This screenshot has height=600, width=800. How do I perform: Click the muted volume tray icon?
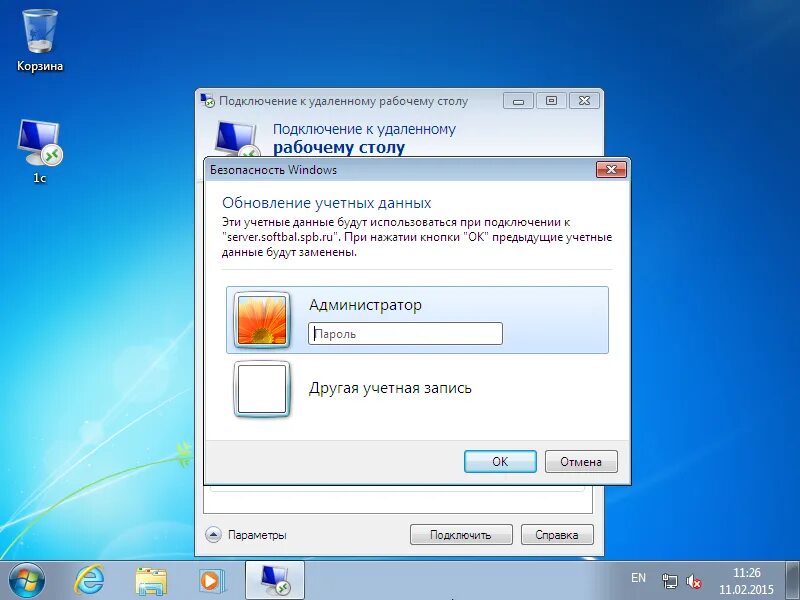point(693,581)
